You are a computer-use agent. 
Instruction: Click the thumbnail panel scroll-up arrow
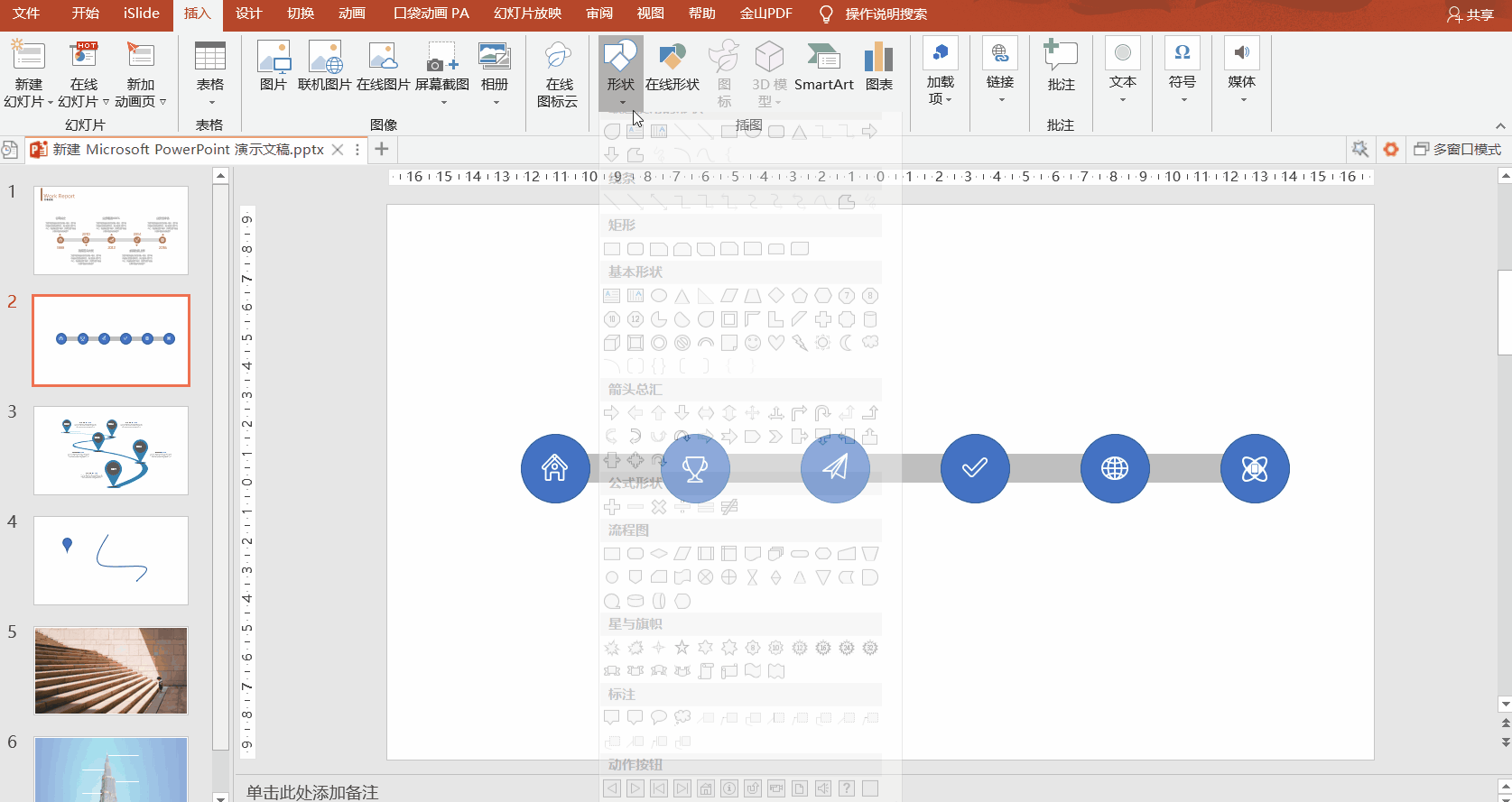(x=220, y=177)
